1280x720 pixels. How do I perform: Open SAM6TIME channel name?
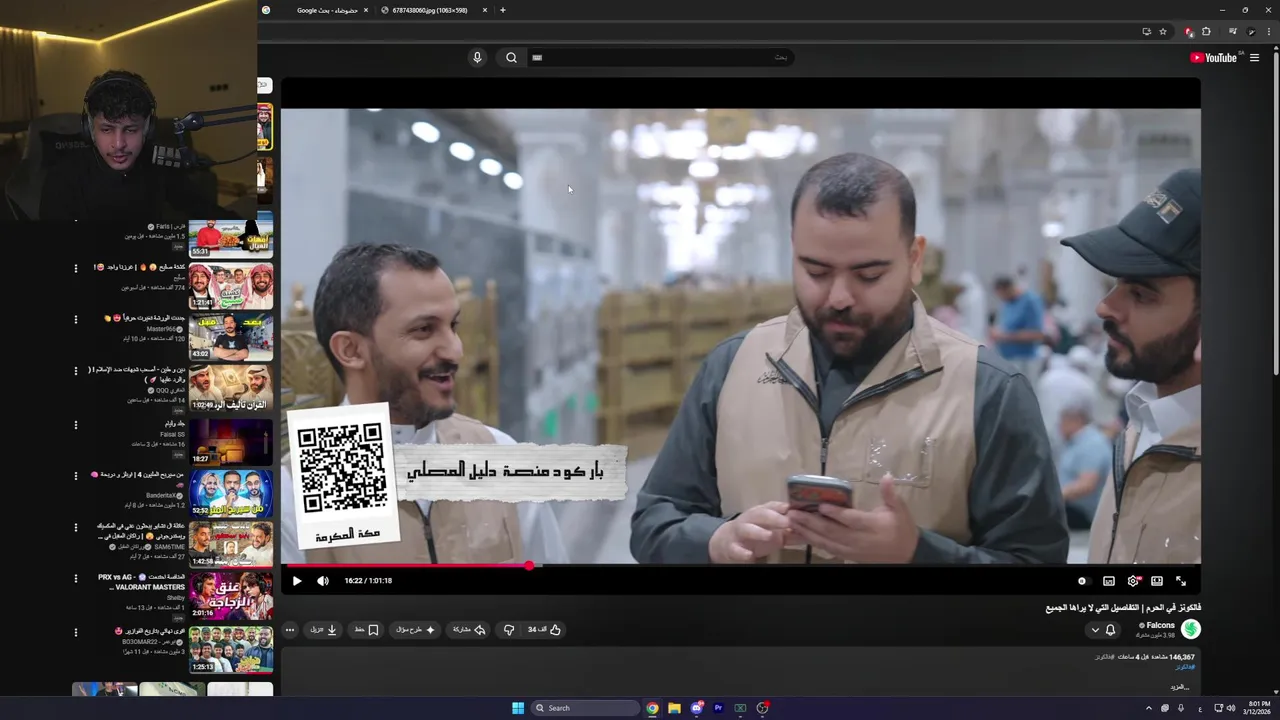coord(170,547)
